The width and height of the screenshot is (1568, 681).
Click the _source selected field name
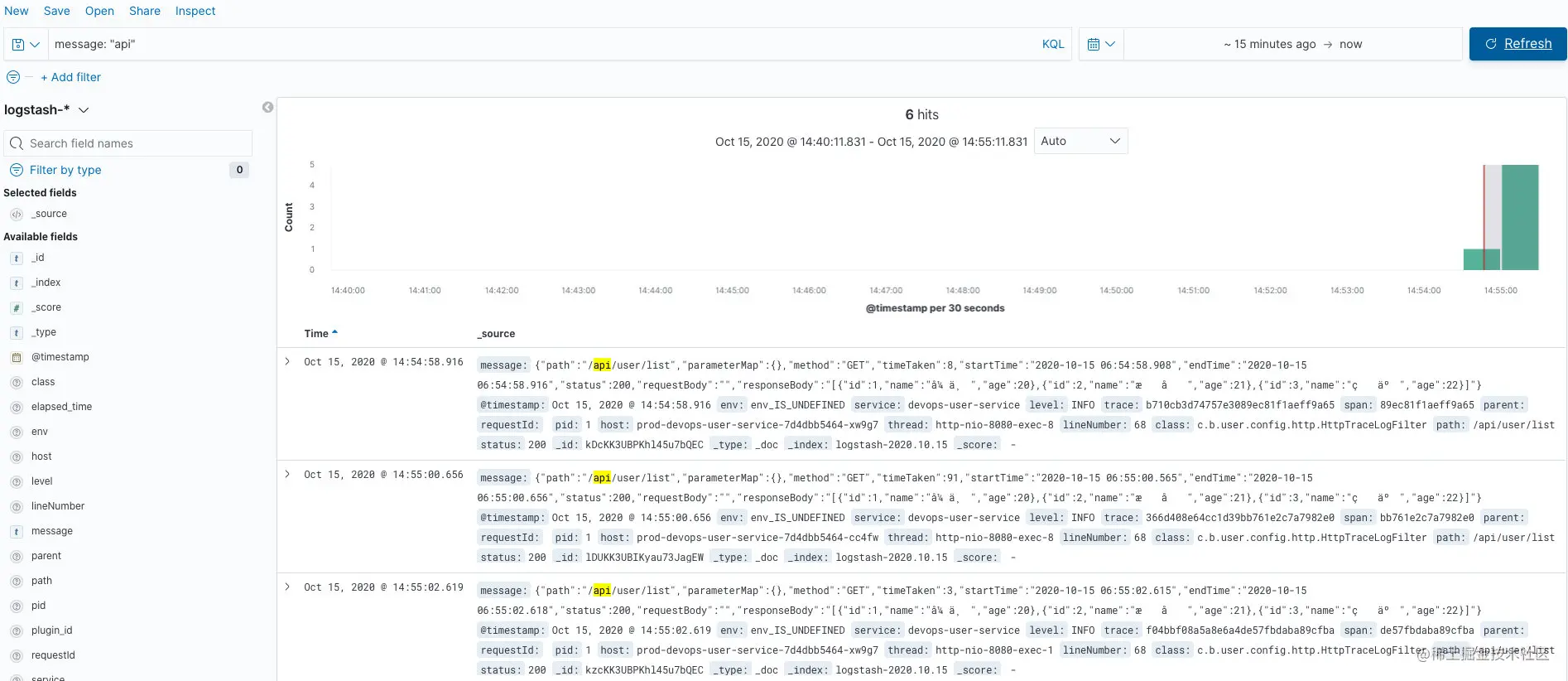[50, 214]
